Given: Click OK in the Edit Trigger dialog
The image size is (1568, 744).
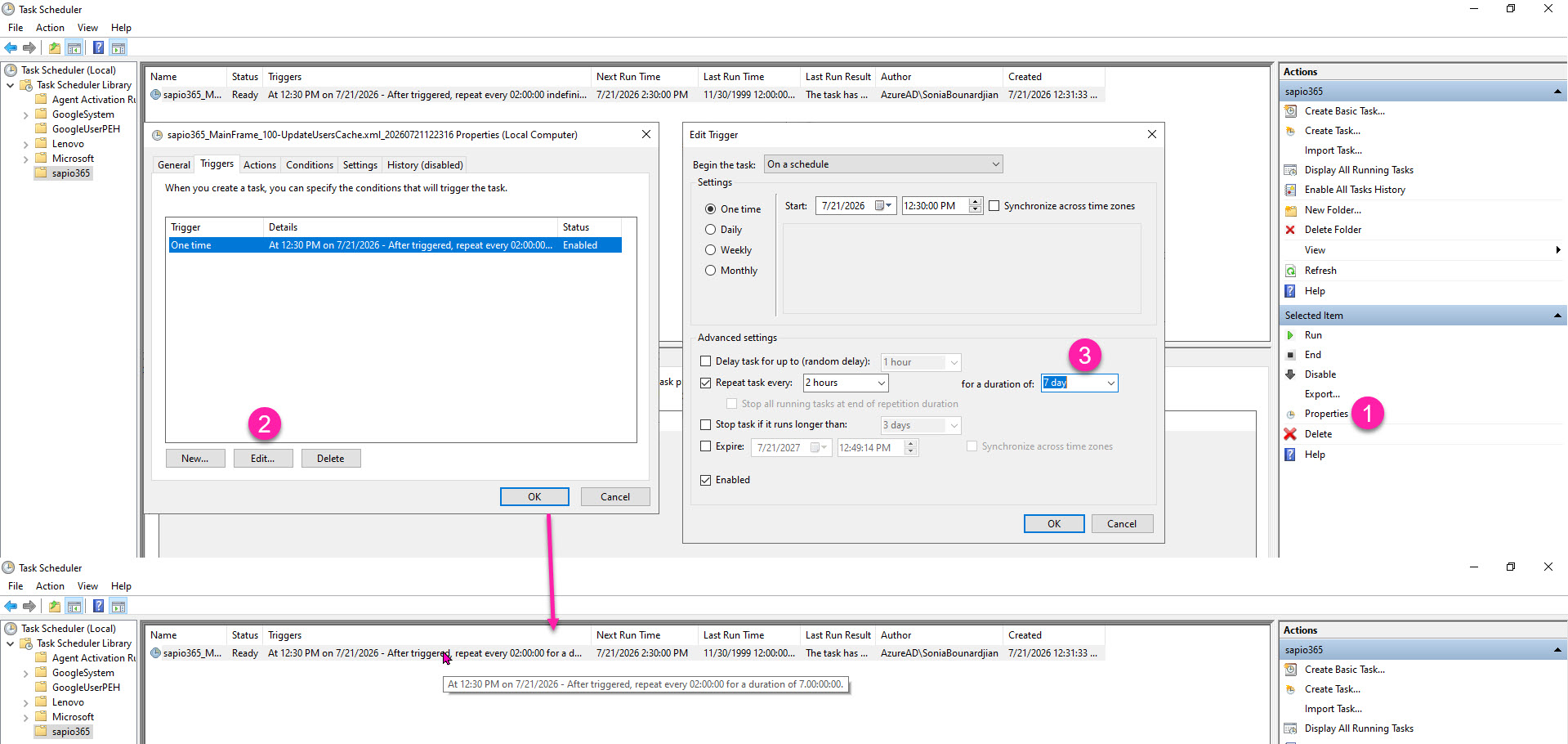Looking at the screenshot, I should pyautogui.click(x=1054, y=524).
